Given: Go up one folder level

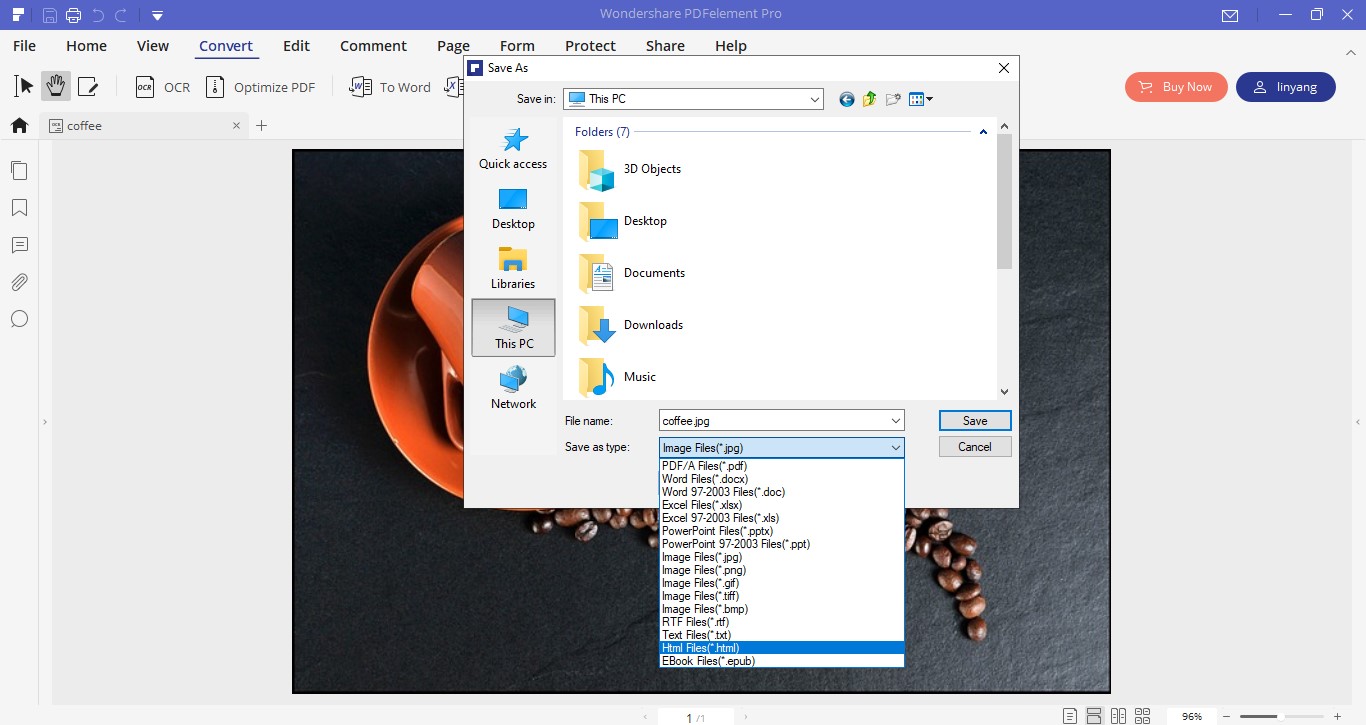Looking at the screenshot, I should pyautogui.click(x=869, y=99).
